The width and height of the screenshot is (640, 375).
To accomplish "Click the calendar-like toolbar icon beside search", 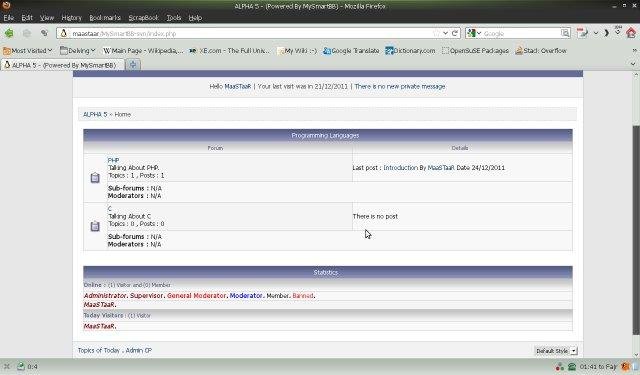I will pyautogui.click(x=582, y=33).
